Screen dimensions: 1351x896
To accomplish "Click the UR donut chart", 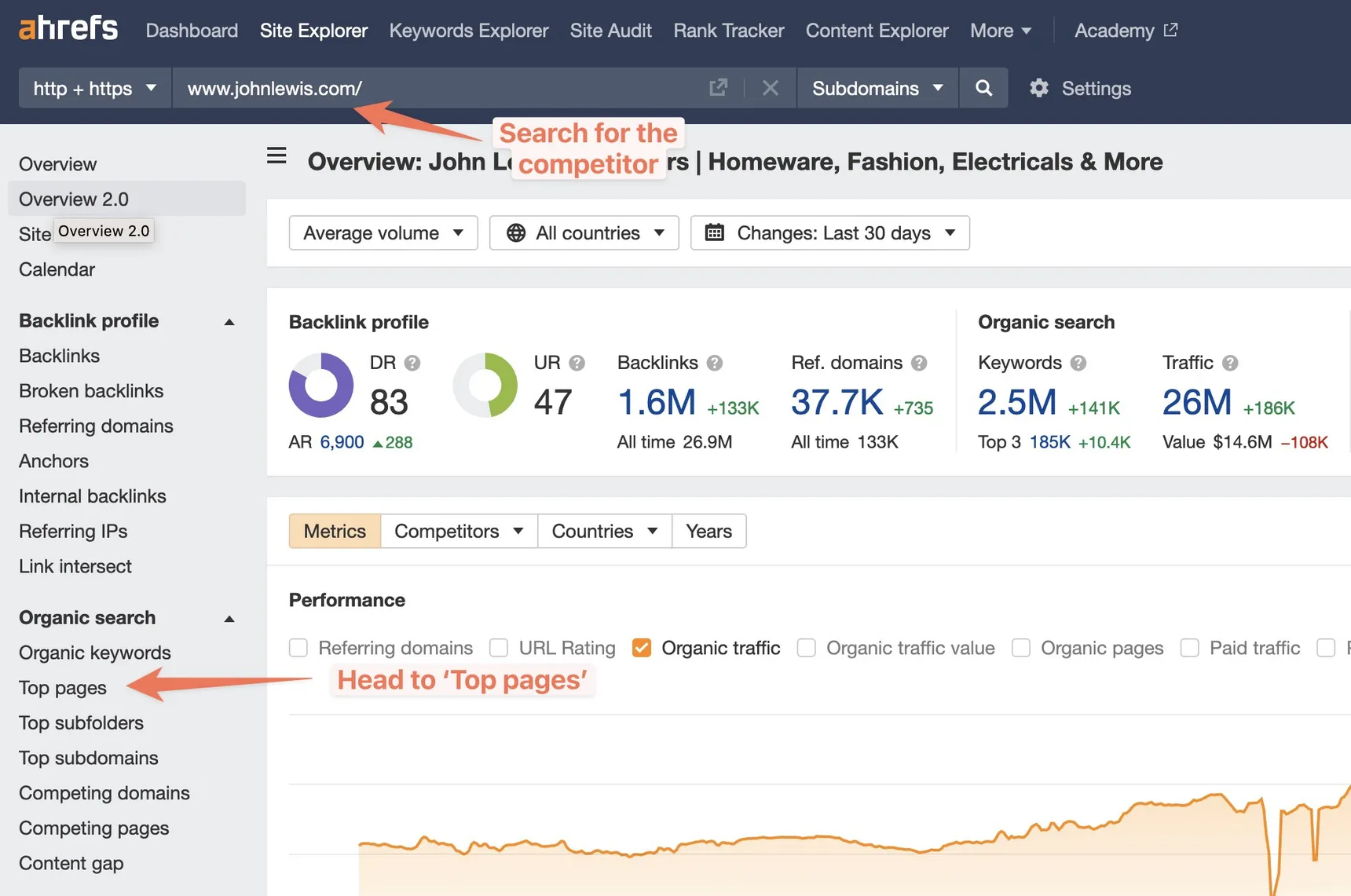I will pyautogui.click(x=485, y=385).
